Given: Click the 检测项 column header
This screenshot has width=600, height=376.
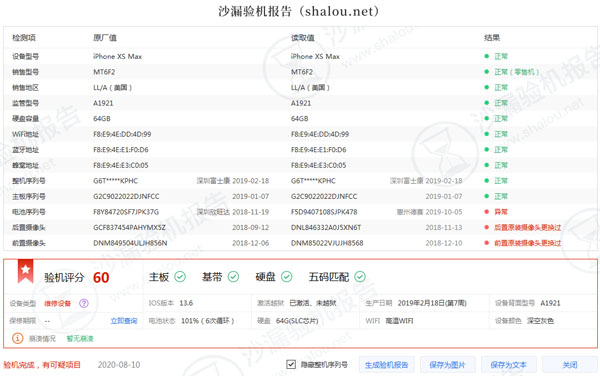Looking at the screenshot, I should (24, 37).
